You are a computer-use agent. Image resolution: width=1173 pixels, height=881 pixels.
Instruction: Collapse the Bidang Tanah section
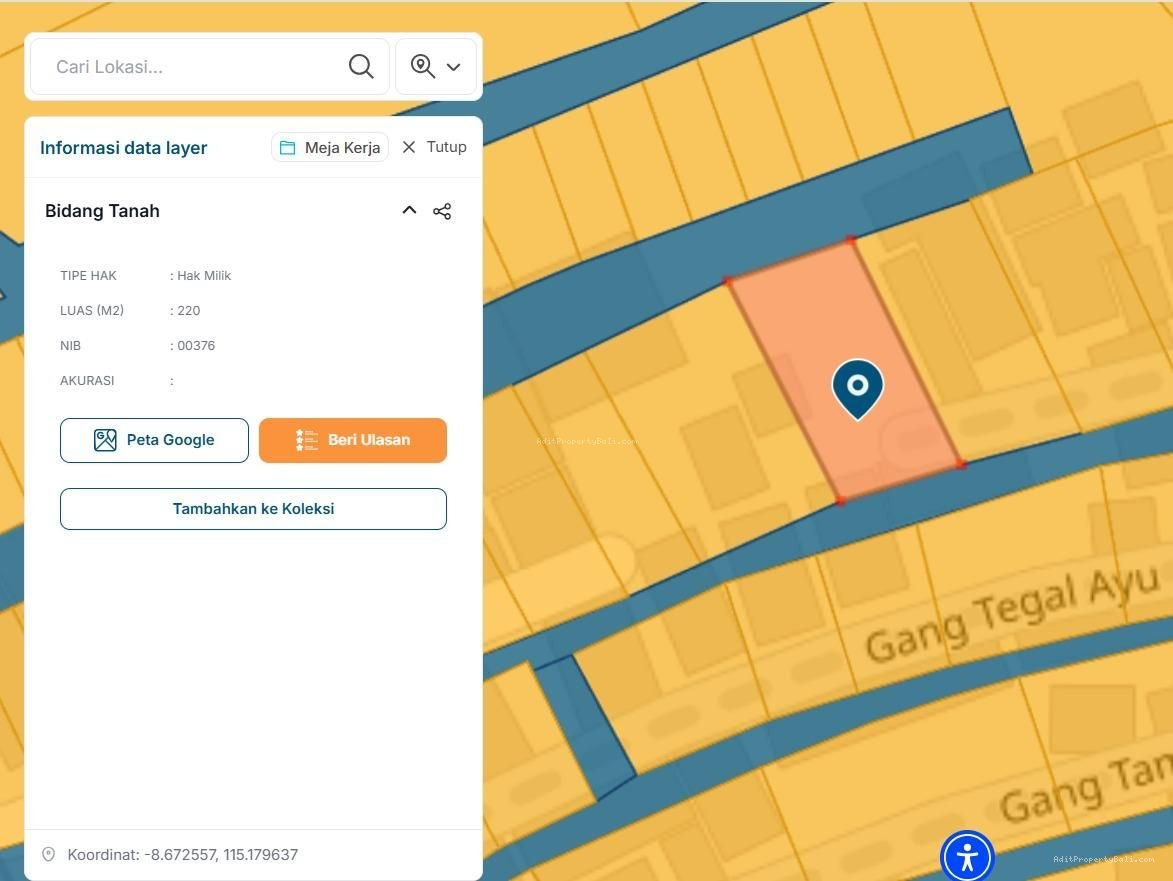point(409,211)
